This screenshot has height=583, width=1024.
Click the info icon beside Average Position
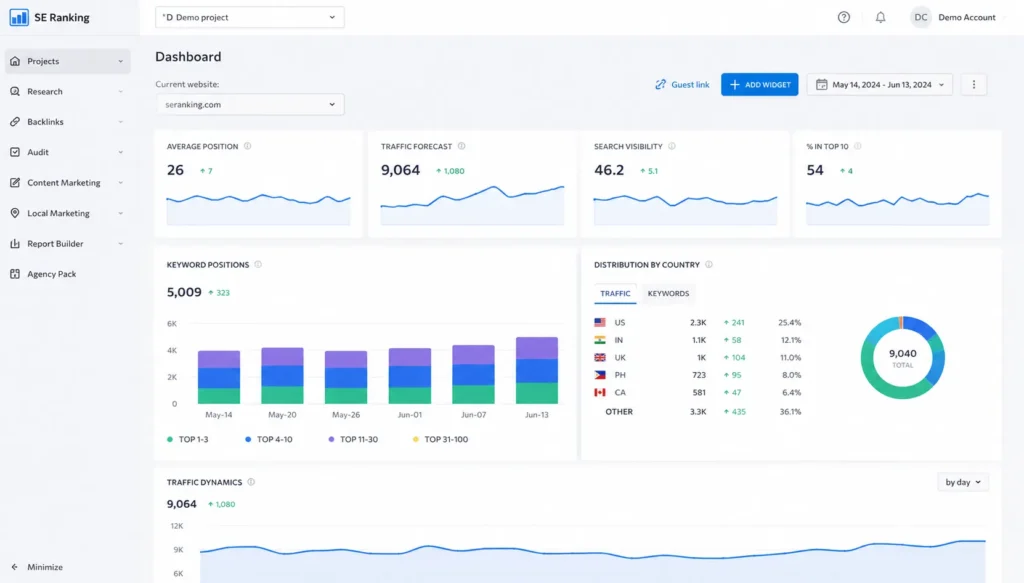[x=248, y=146]
